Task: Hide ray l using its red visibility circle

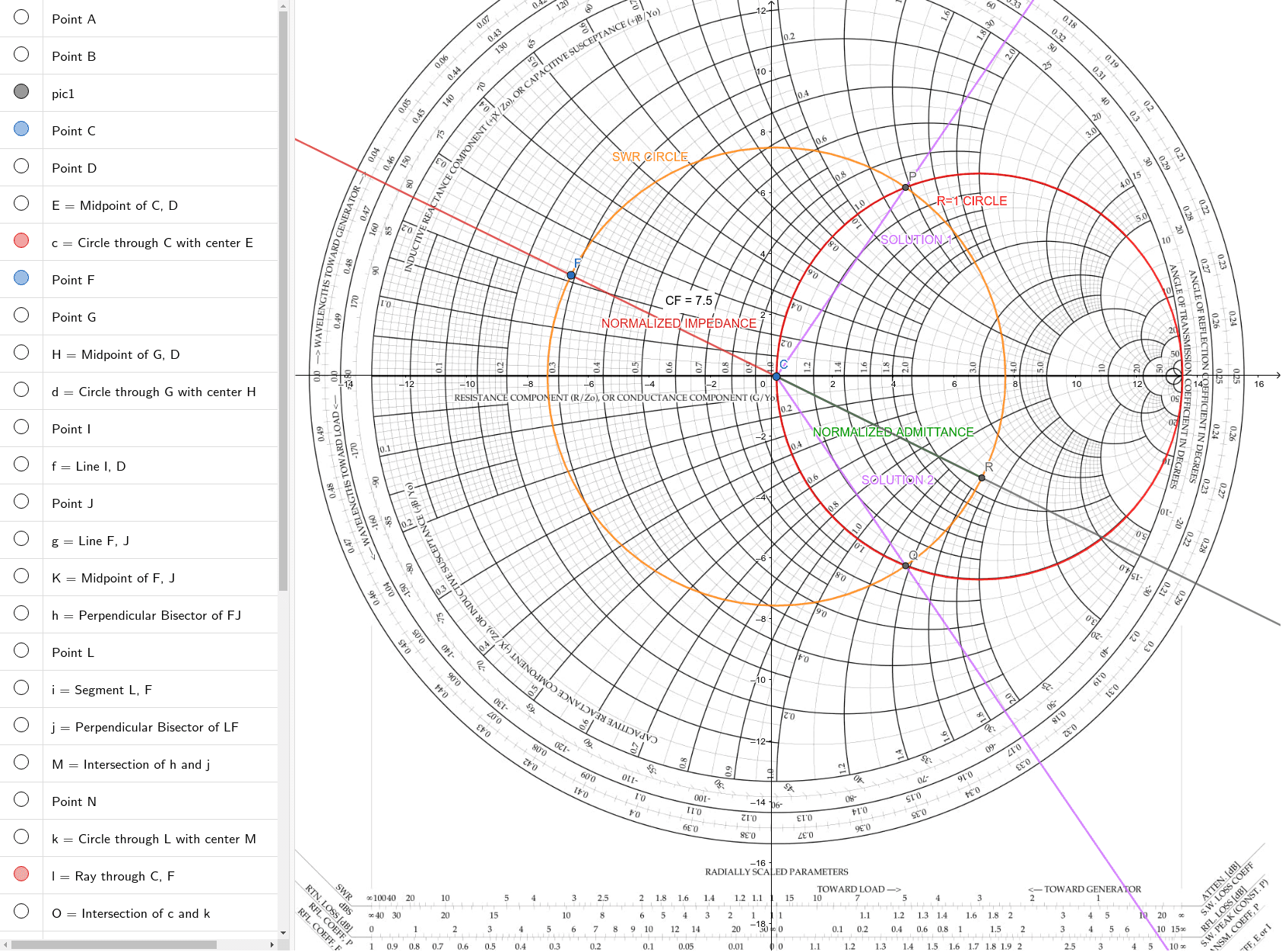Action: click(21, 874)
